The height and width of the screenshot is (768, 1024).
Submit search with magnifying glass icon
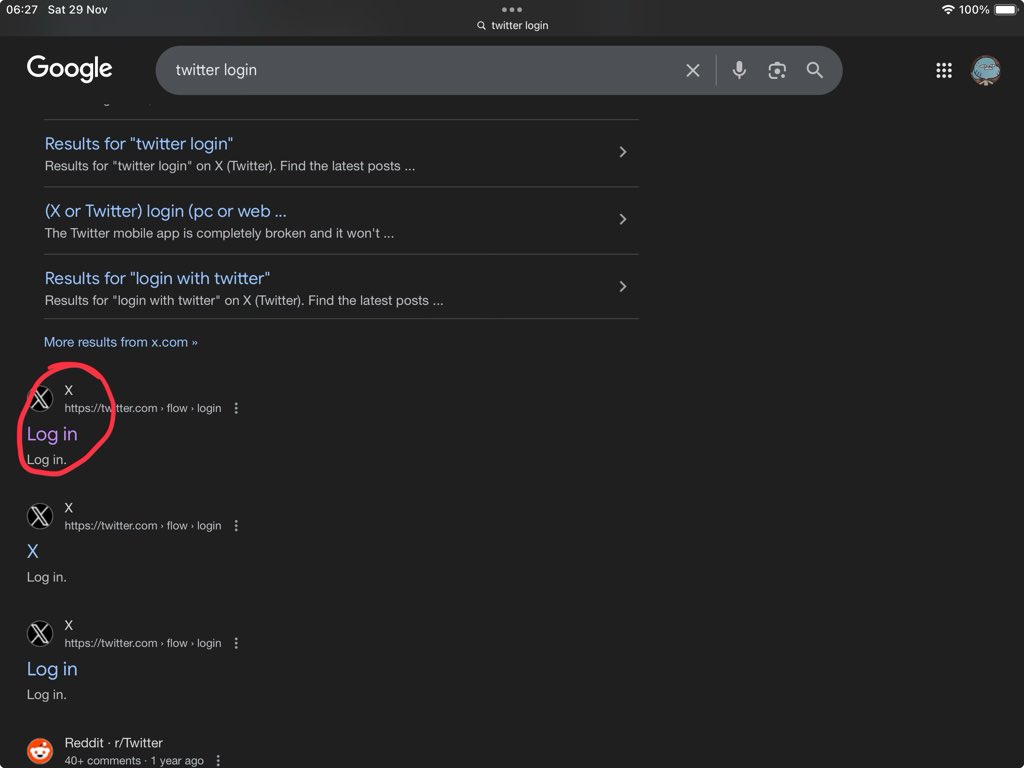point(814,70)
